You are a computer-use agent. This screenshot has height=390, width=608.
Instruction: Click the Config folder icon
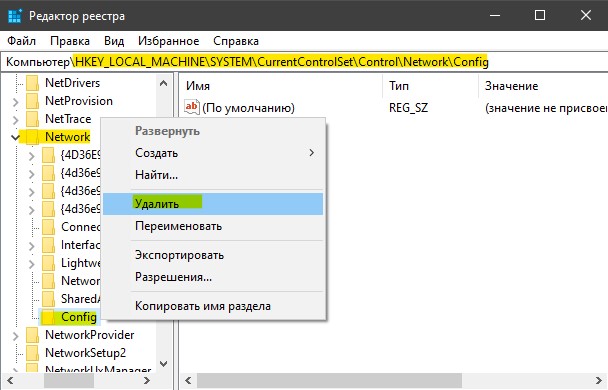(48, 317)
